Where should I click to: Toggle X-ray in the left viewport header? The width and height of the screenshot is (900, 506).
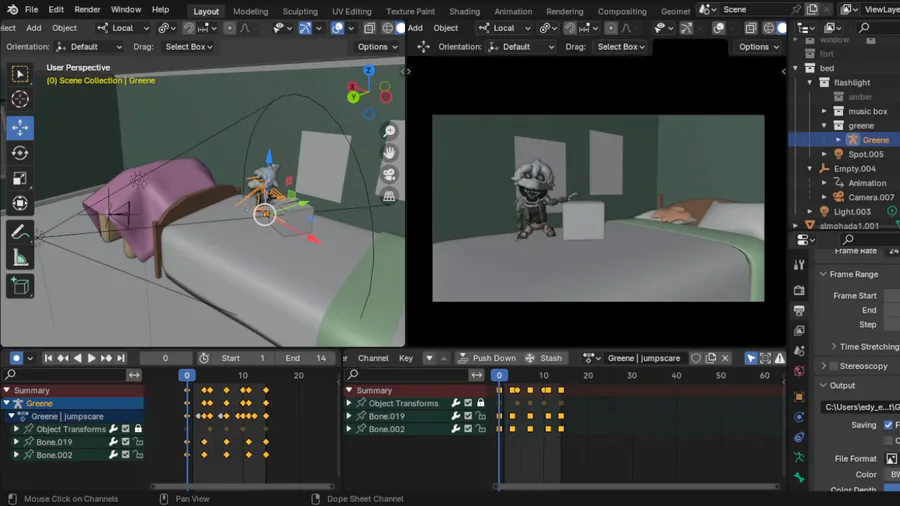coord(369,28)
